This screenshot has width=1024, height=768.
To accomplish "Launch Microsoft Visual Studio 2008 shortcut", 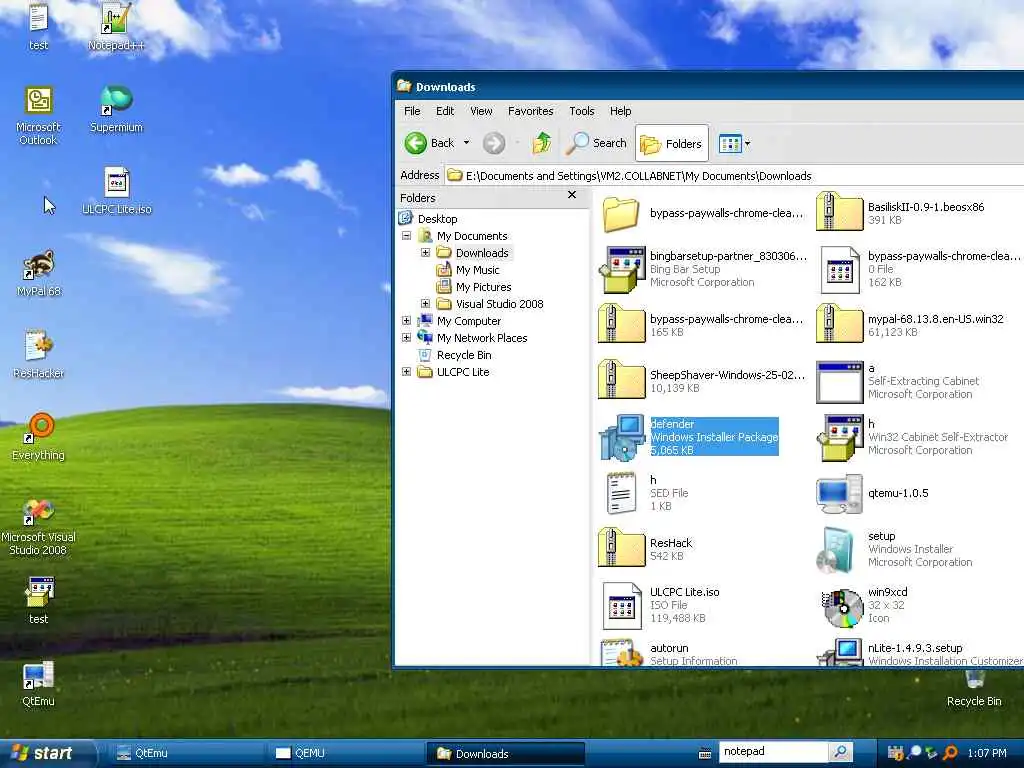I will pos(39,526).
